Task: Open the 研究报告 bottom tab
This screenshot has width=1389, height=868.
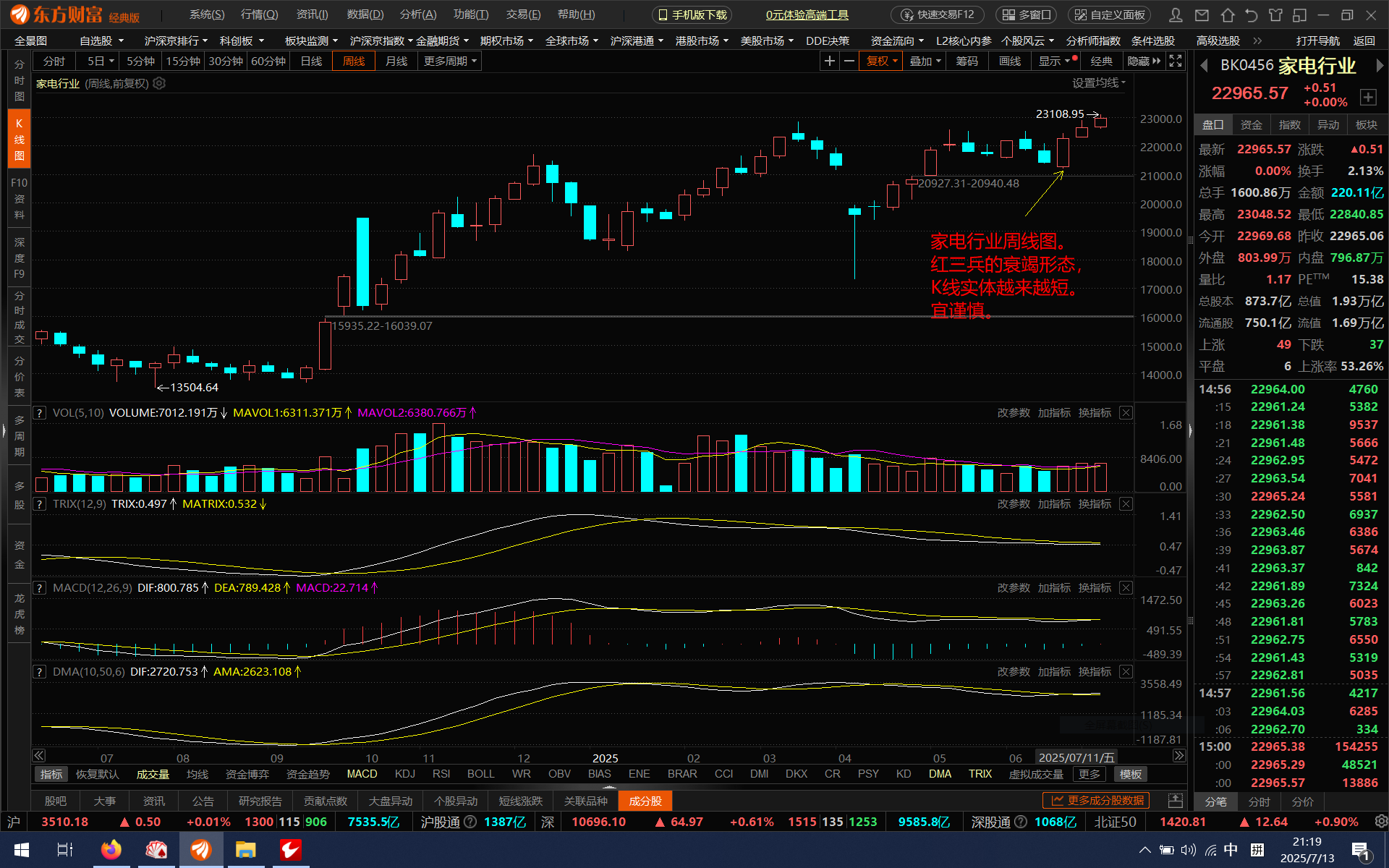Action: pyautogui.click(x=260, y=801)
